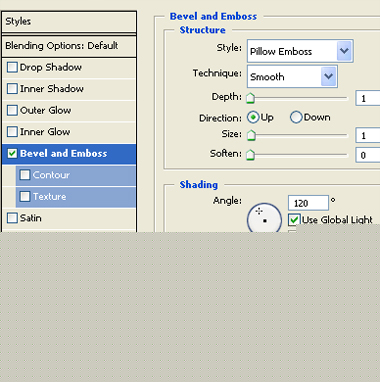Enable the Texture checkbox
The width and height of the screenshot is (380, 382).
pyautogui.click(x=25, y=196)
